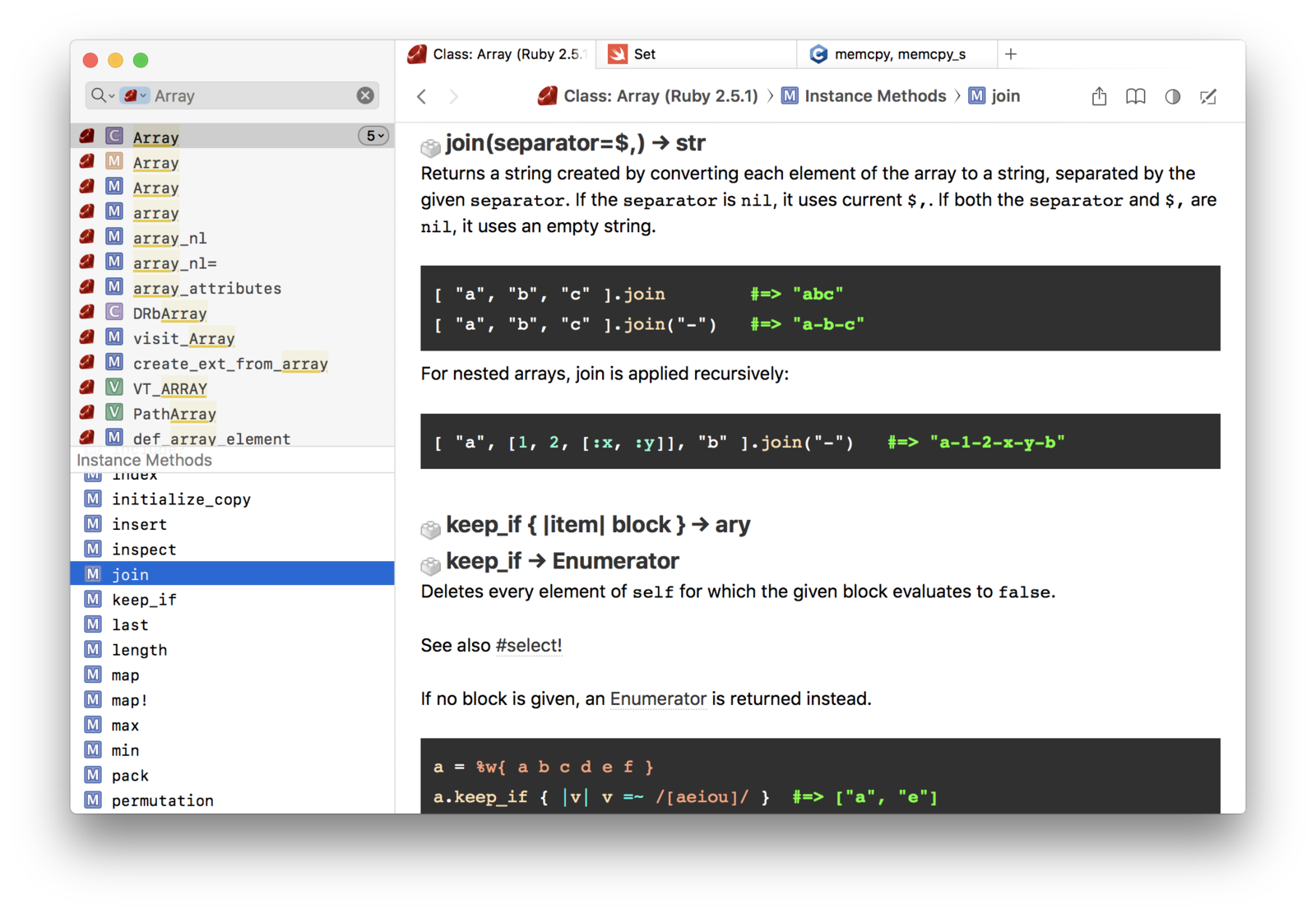Select create_ext_from_array result
Image resolution: width=1316 pixels, height=914 pixels.
point(232,364)
